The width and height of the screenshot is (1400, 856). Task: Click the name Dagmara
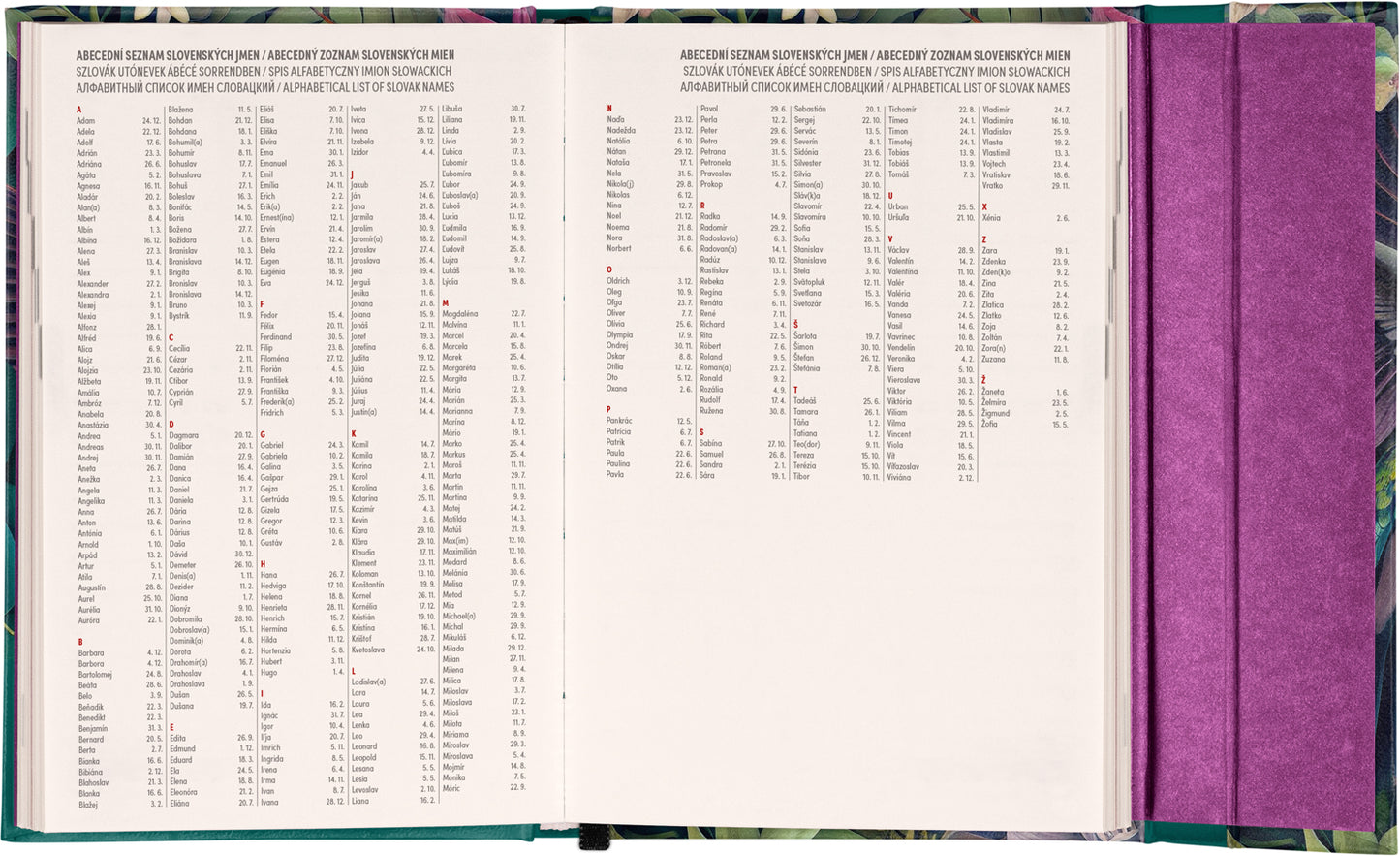[x=183, y=435]
